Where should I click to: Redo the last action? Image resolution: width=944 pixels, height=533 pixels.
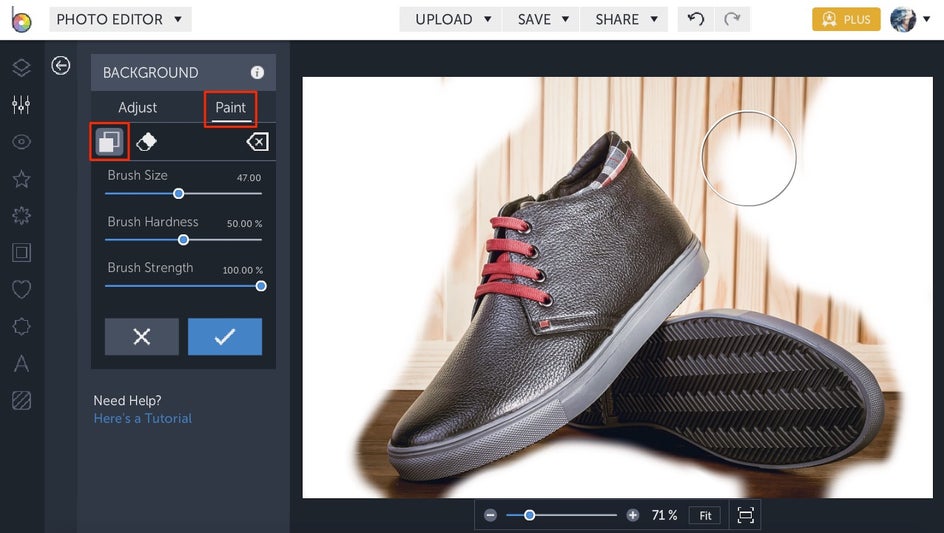731,19
